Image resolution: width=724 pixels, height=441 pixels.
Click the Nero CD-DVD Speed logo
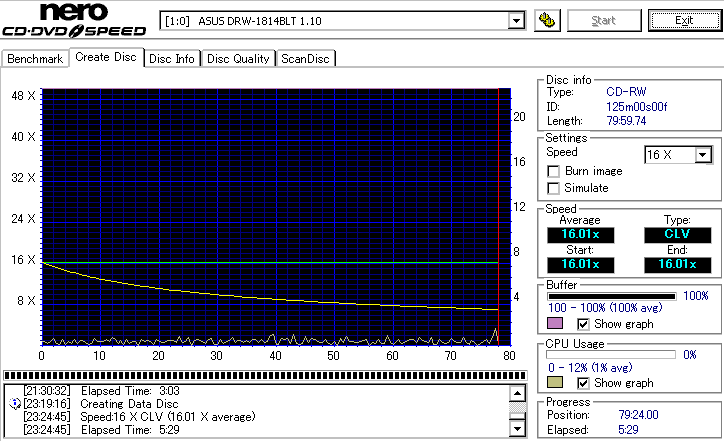pyautogui.click(x=75, y=22)
